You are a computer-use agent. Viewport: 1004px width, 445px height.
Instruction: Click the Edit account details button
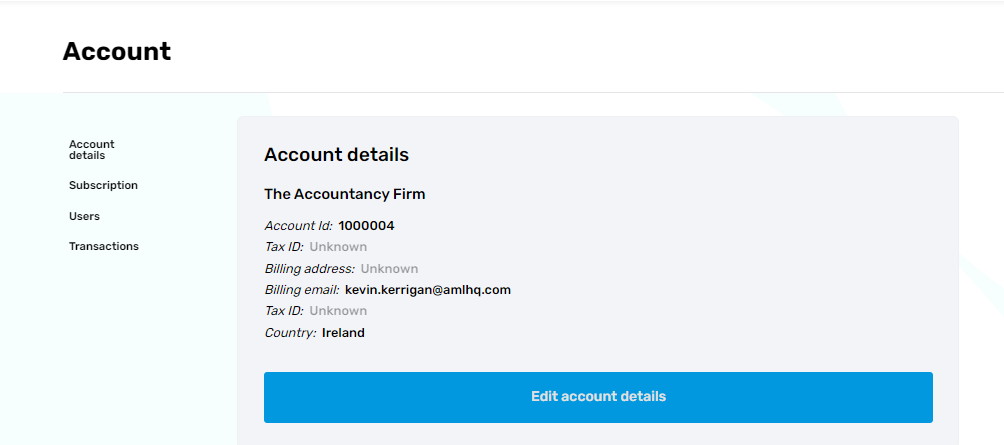pos(598,397)
